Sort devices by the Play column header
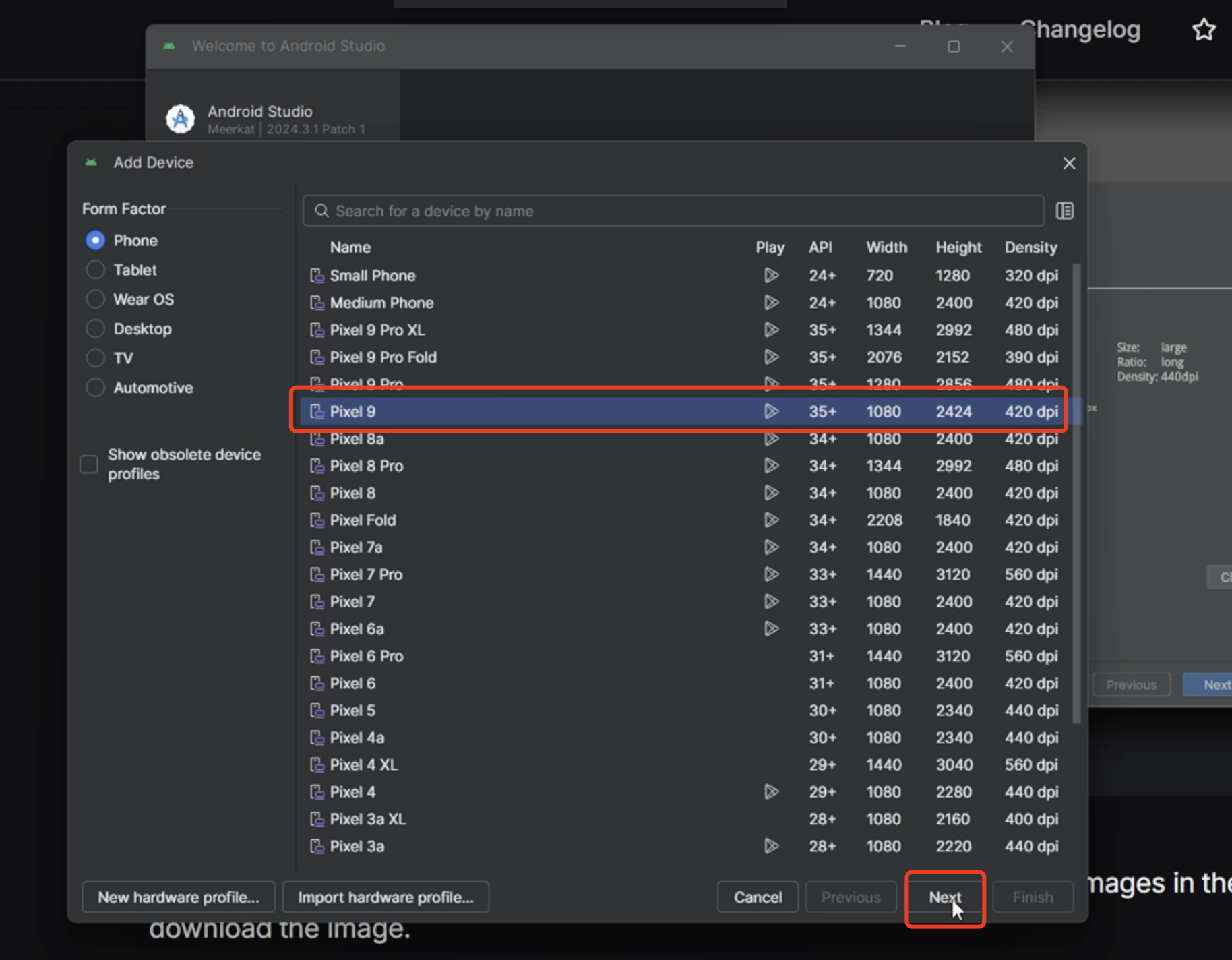Viewport: 1232px width, 960px height. 770,247
